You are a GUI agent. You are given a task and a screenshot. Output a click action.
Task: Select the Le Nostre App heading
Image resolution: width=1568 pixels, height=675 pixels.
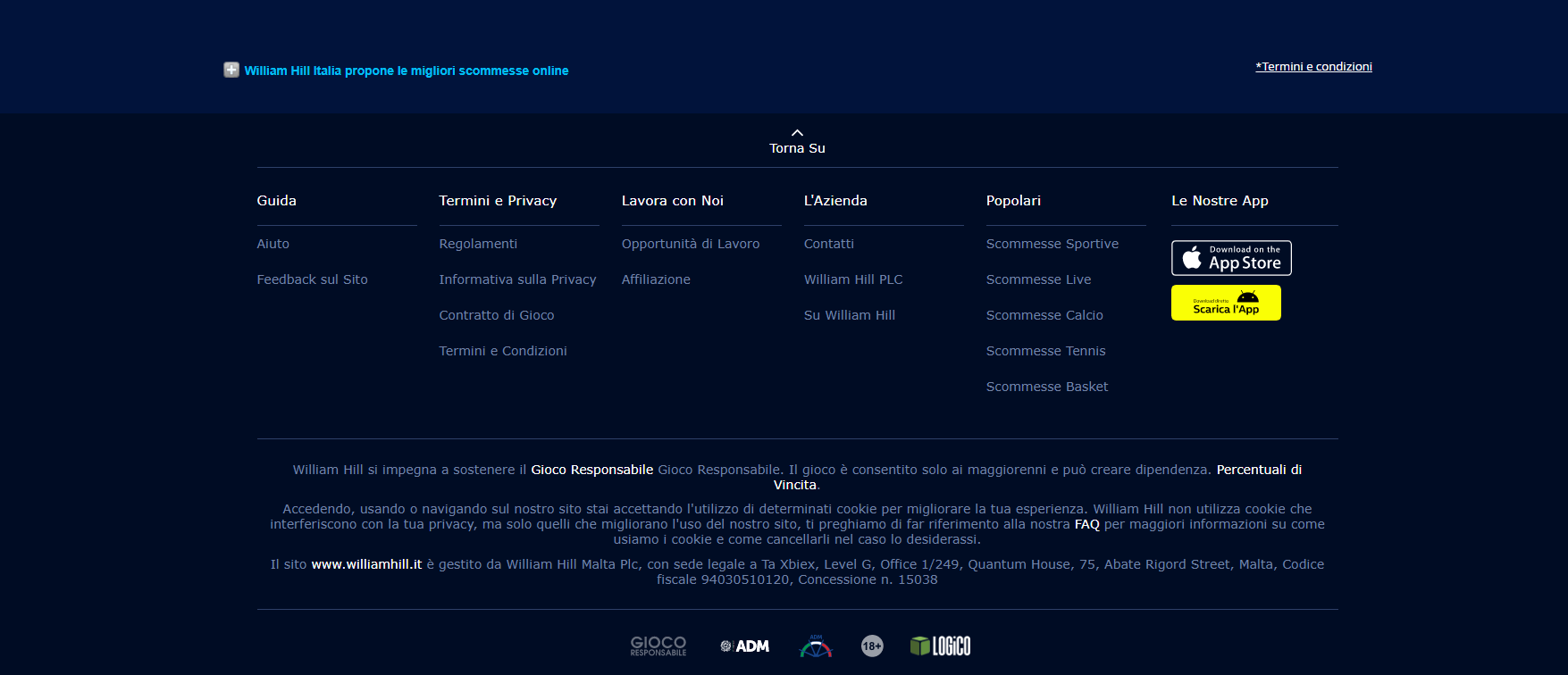point(1220,201)
